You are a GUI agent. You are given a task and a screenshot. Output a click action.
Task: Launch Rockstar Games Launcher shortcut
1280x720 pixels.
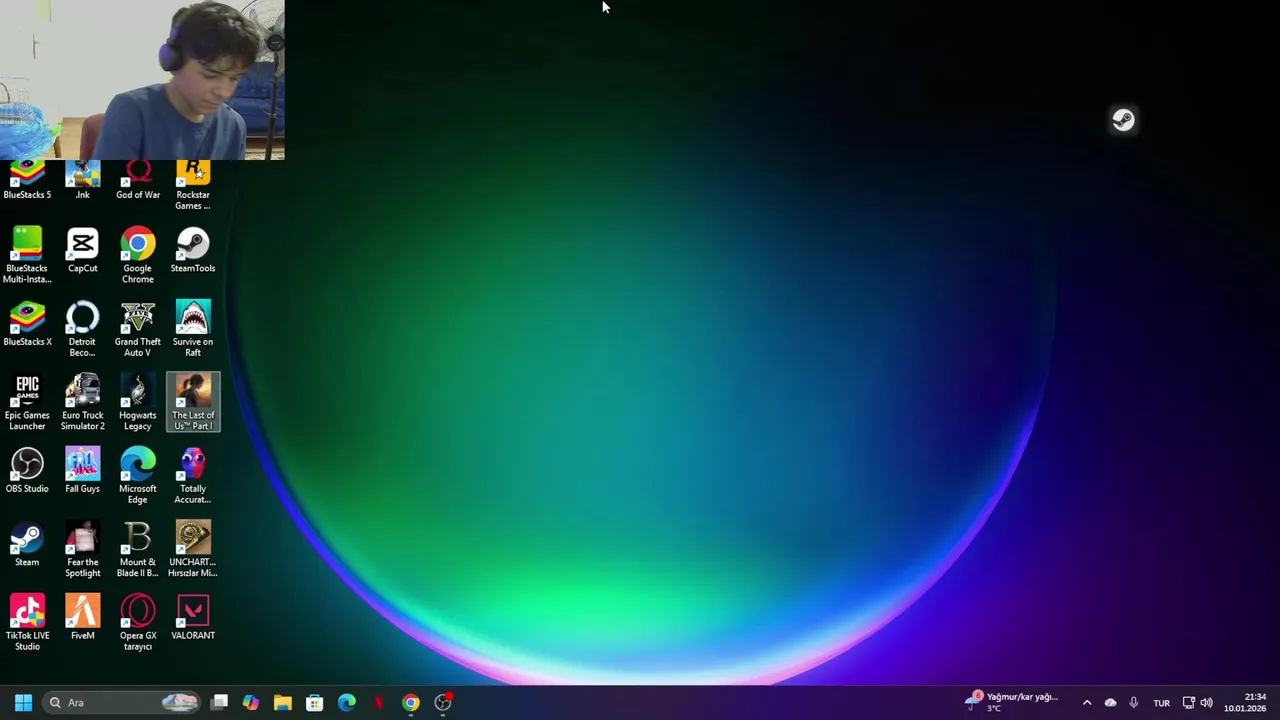point(193,186)
